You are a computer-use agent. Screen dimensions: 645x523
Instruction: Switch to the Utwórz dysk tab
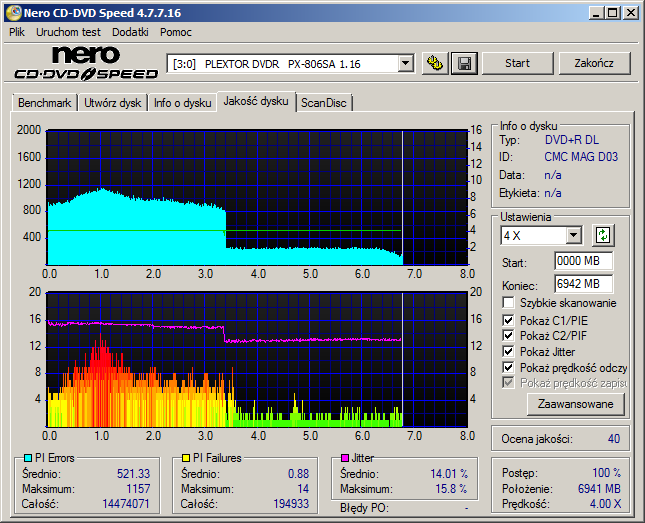113,103
